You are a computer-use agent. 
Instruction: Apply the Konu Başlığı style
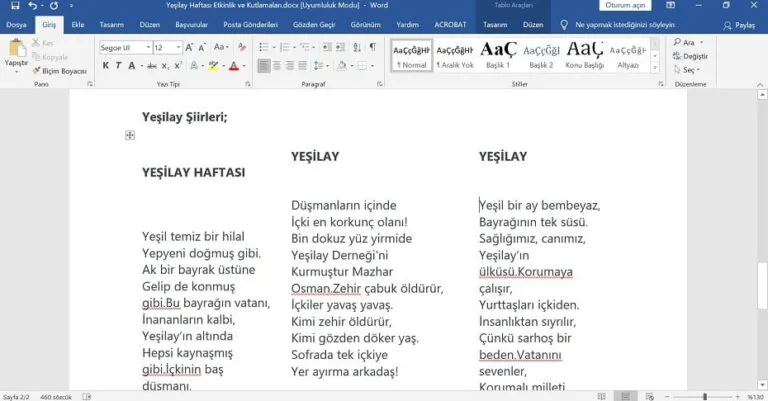[584, 55]
